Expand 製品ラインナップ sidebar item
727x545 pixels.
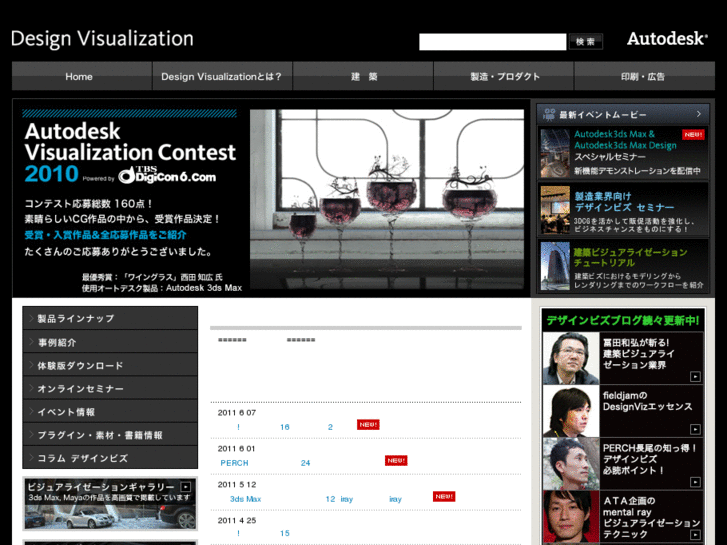(110, 319)
